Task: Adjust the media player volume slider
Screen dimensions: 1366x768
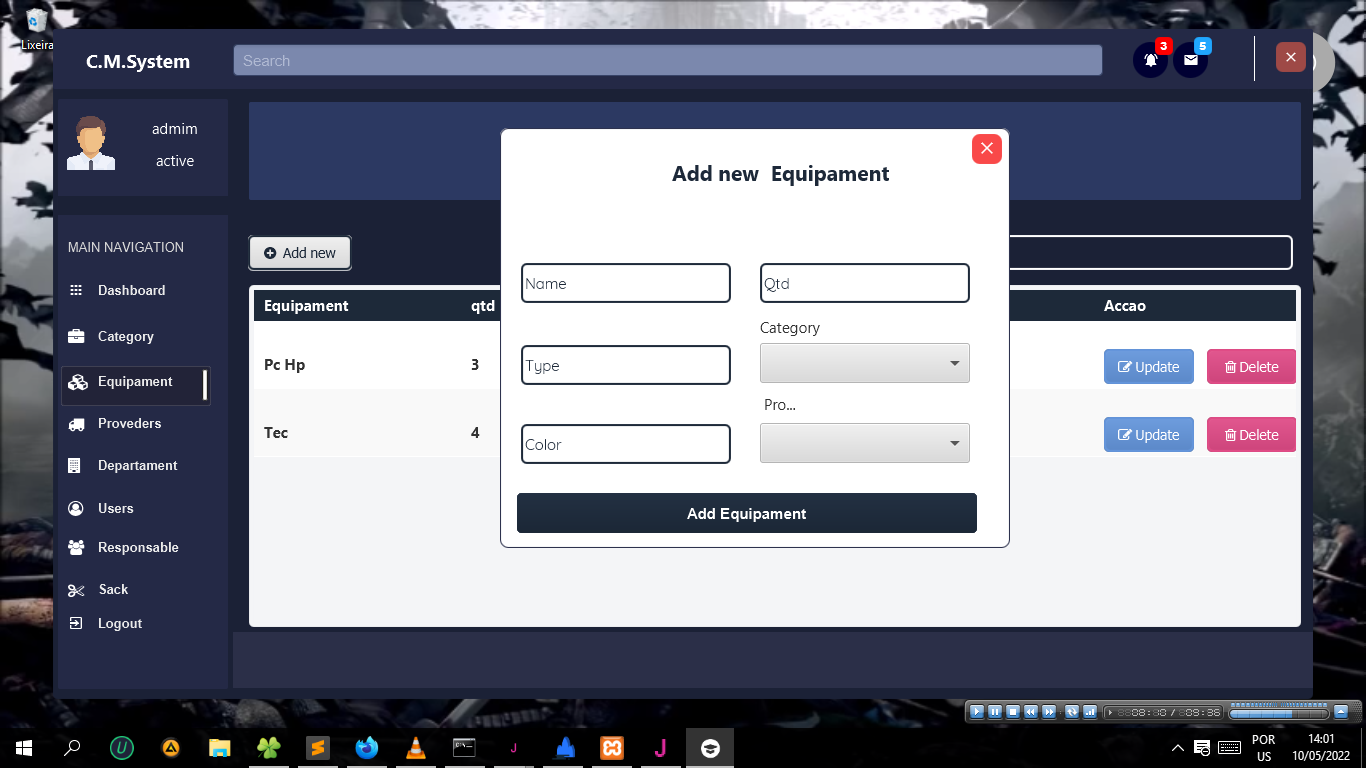Action: click(x=1278, y=712)
